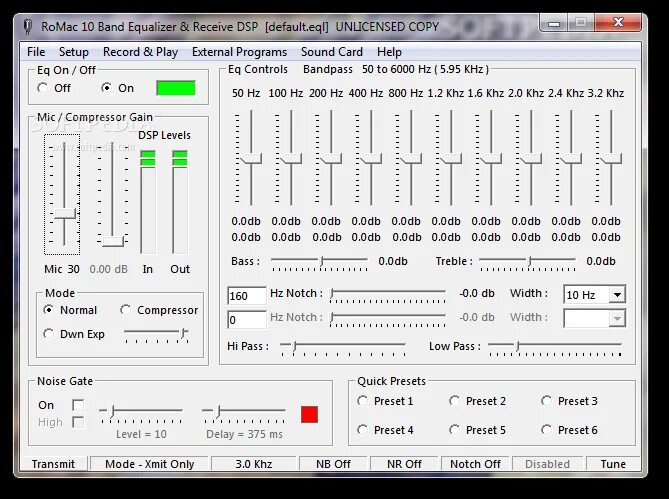This screenshot has height=499, width=669.
Task: Click the Disabled status bar button
Action: tap(547, 464)
